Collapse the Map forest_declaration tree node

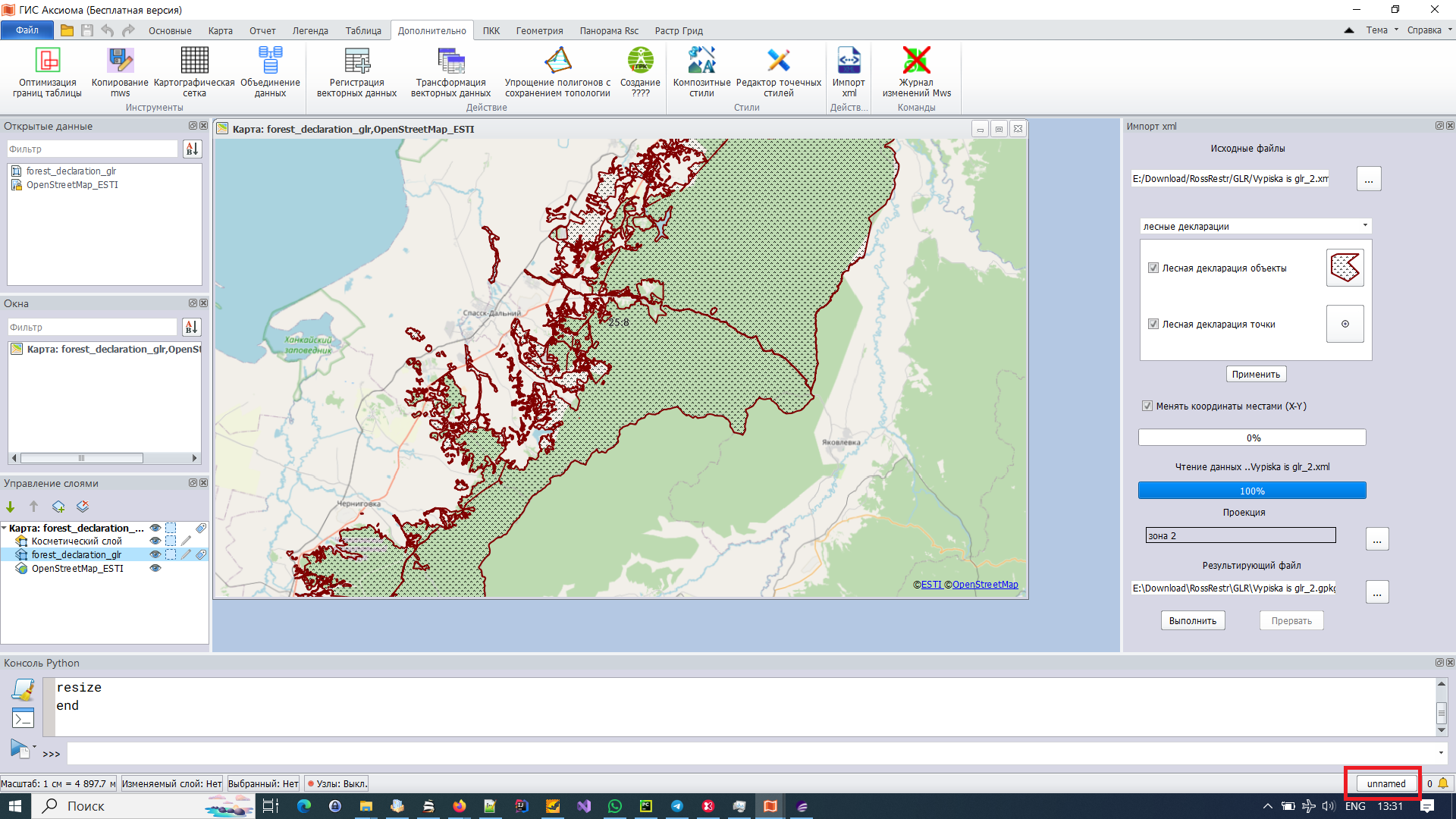pyautogui.click(x=5, y=528)
